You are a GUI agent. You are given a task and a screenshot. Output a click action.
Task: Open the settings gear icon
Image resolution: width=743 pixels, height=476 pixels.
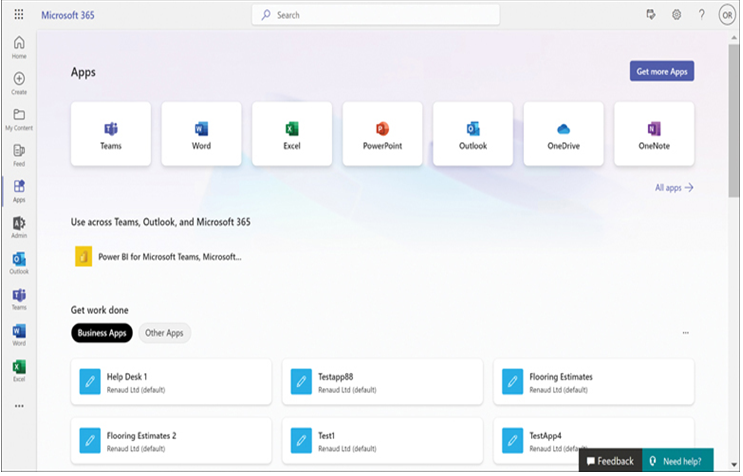coord(676,15)
